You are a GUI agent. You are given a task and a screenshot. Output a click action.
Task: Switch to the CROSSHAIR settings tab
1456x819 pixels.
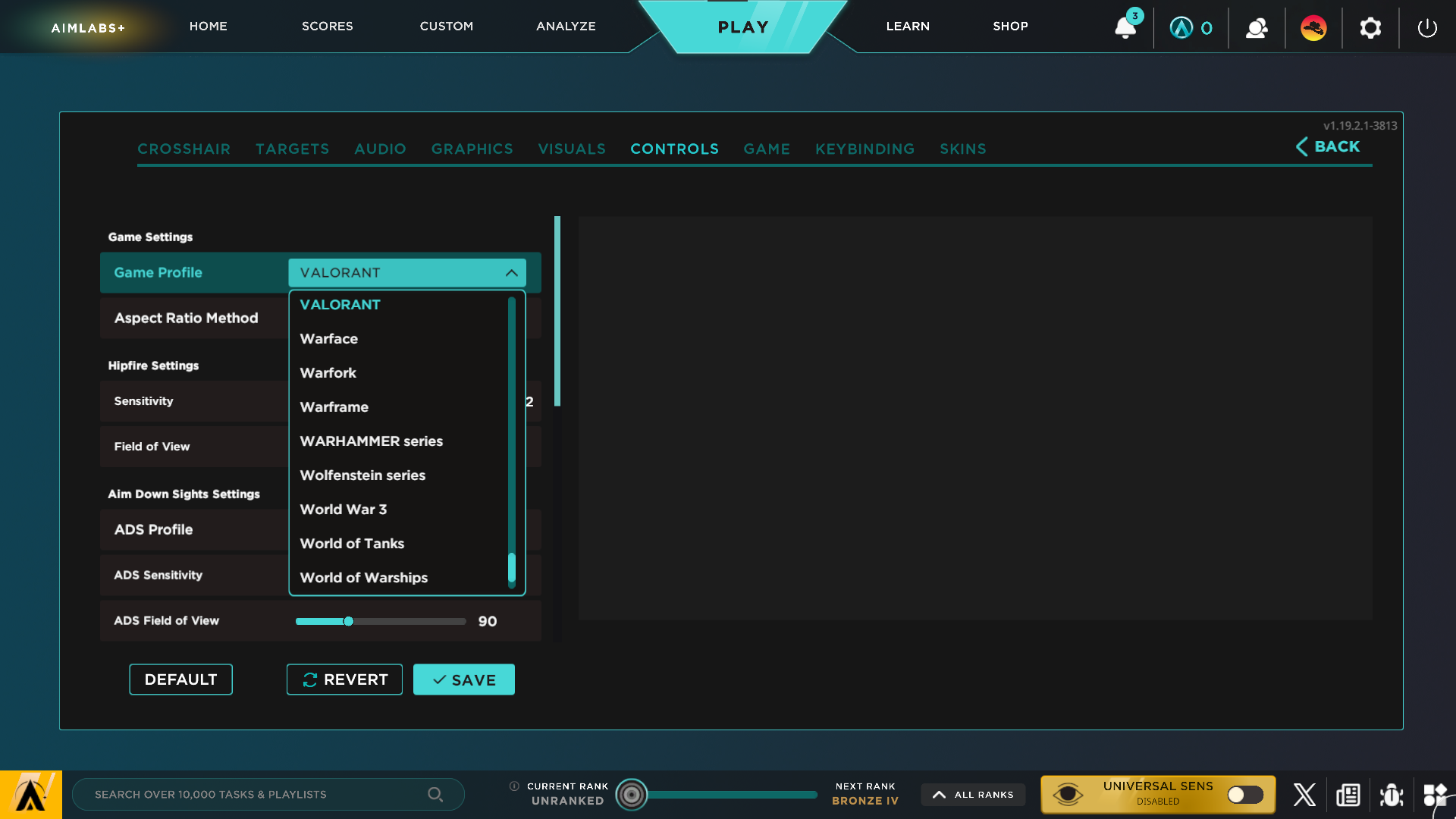click(185, 149)
